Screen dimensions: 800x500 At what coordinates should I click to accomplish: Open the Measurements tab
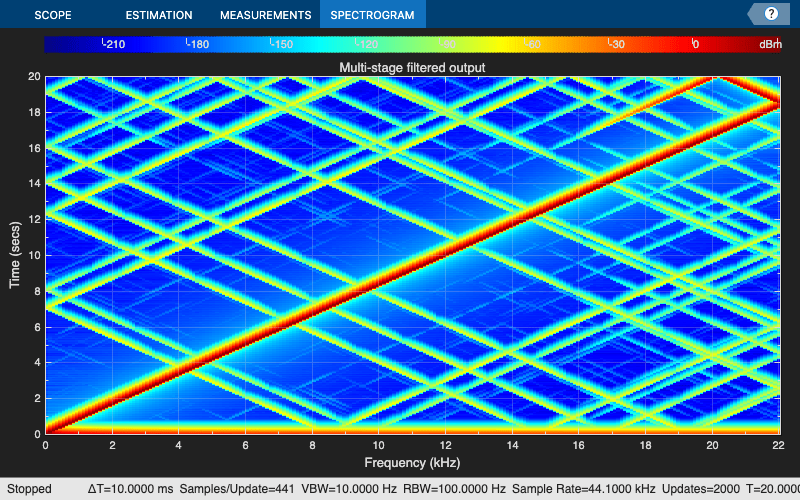(x=265, y=15)
